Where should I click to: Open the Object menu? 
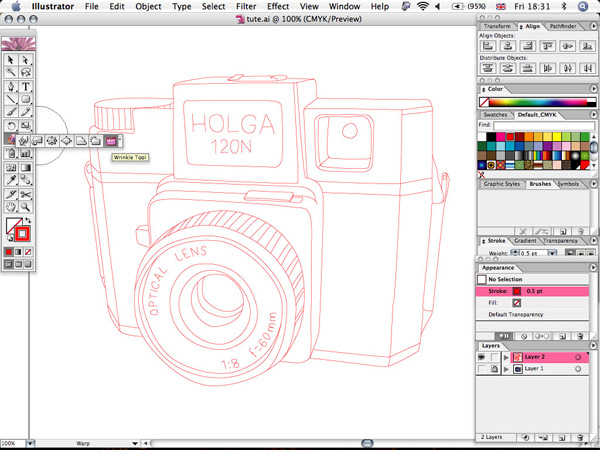tap(148, 7)
